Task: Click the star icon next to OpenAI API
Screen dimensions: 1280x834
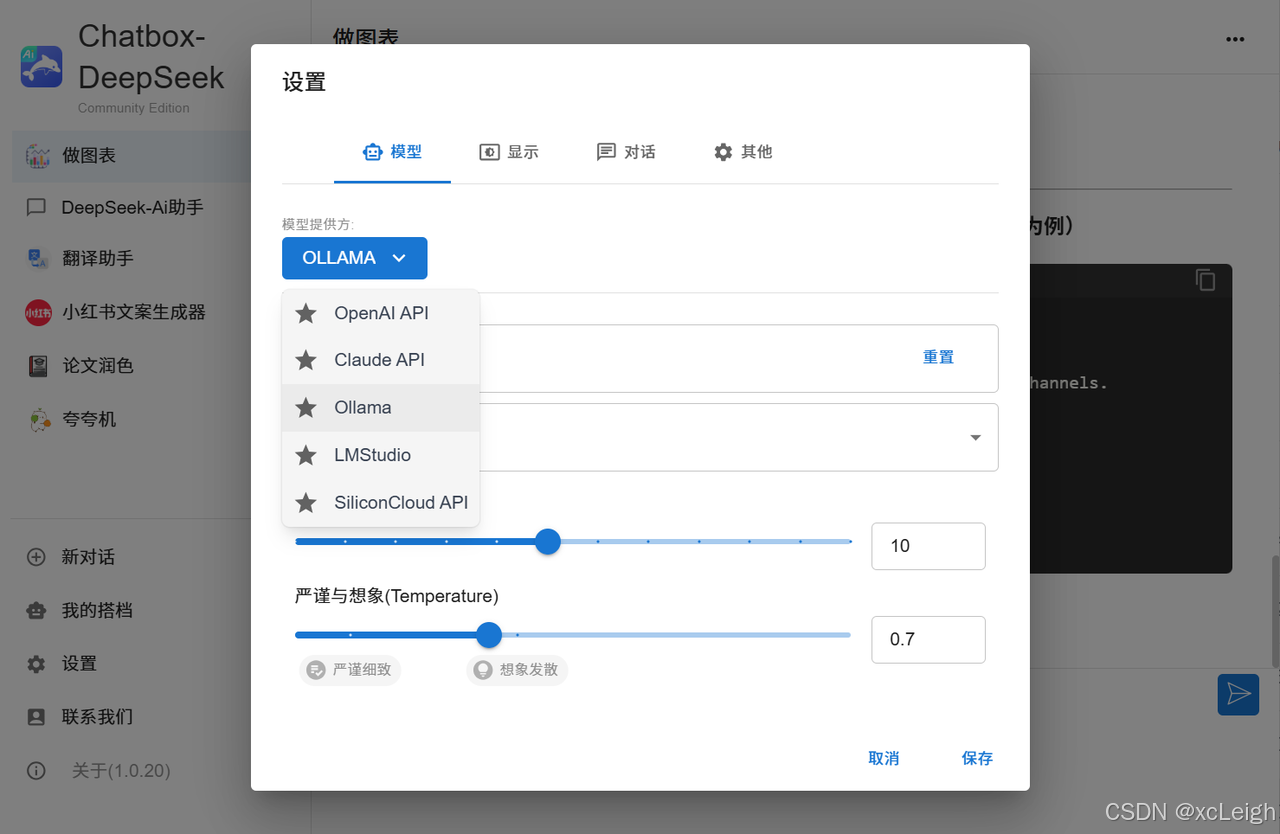Action: point(306,313)
